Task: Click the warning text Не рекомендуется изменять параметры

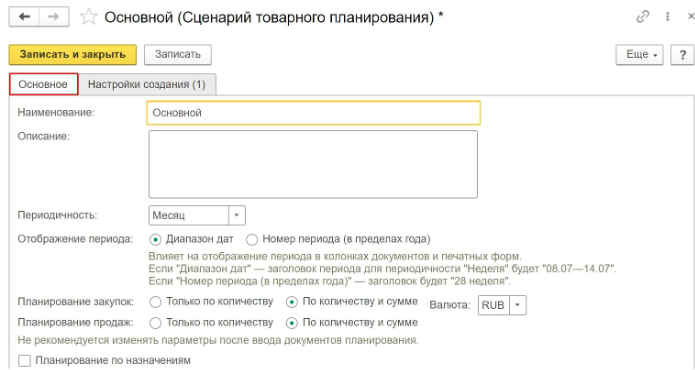Action: point(218,340)
